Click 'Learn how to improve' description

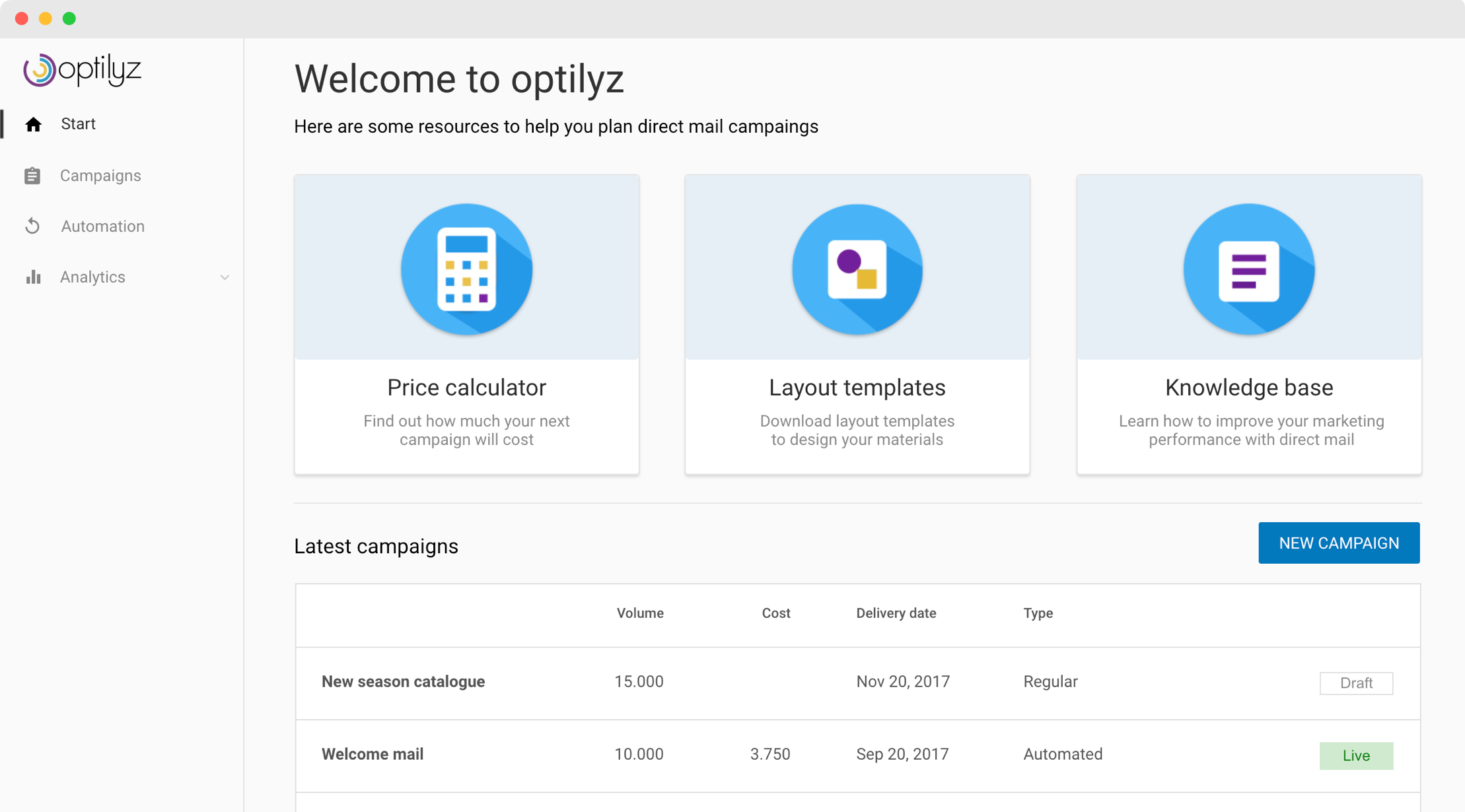click(1252, 430)
